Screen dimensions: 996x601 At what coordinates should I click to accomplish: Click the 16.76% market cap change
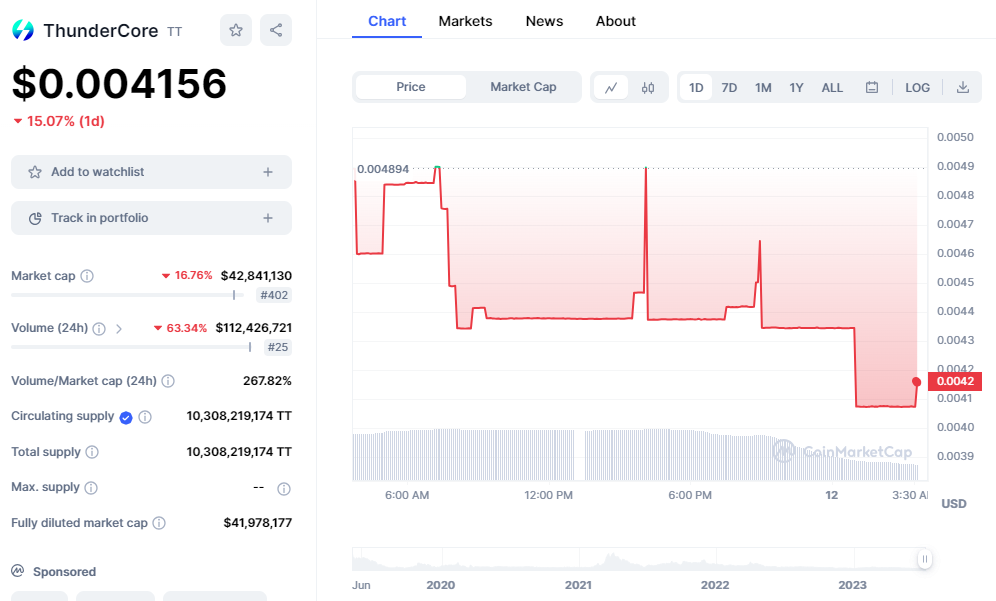tap(187, 275)
